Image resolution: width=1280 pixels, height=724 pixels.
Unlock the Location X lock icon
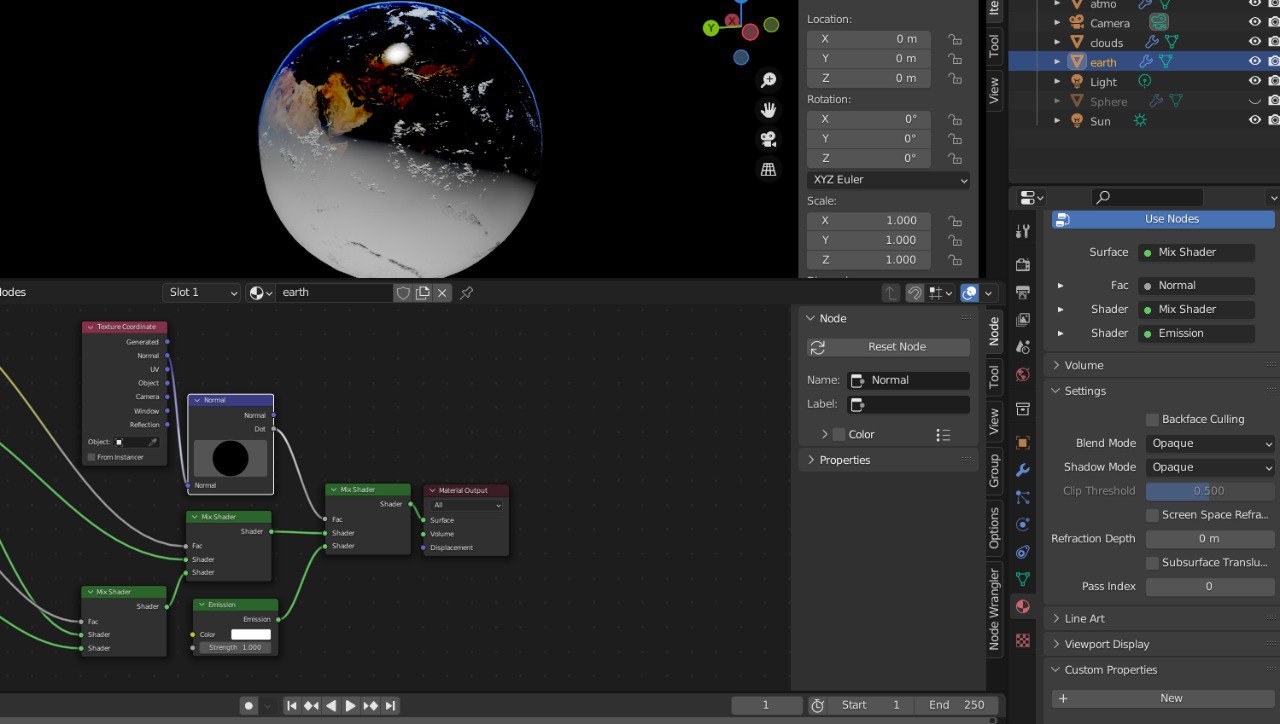[955, 39]
